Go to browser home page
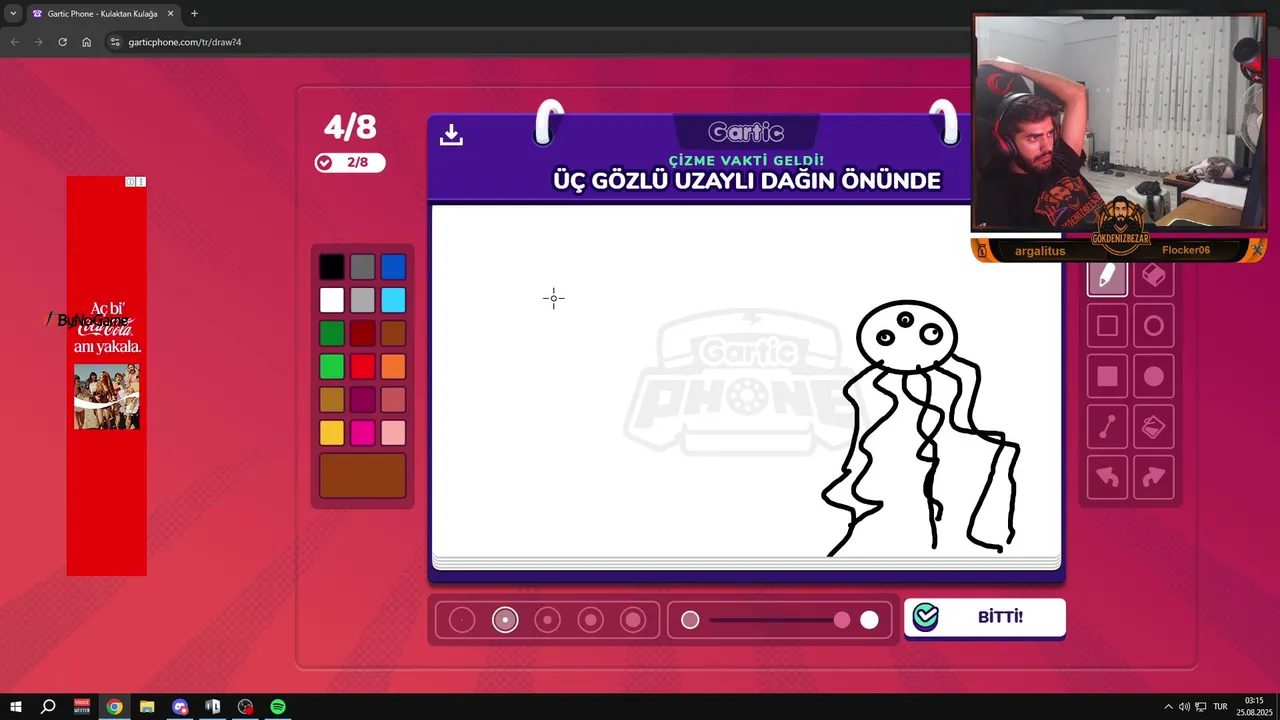 click(87, 42)
